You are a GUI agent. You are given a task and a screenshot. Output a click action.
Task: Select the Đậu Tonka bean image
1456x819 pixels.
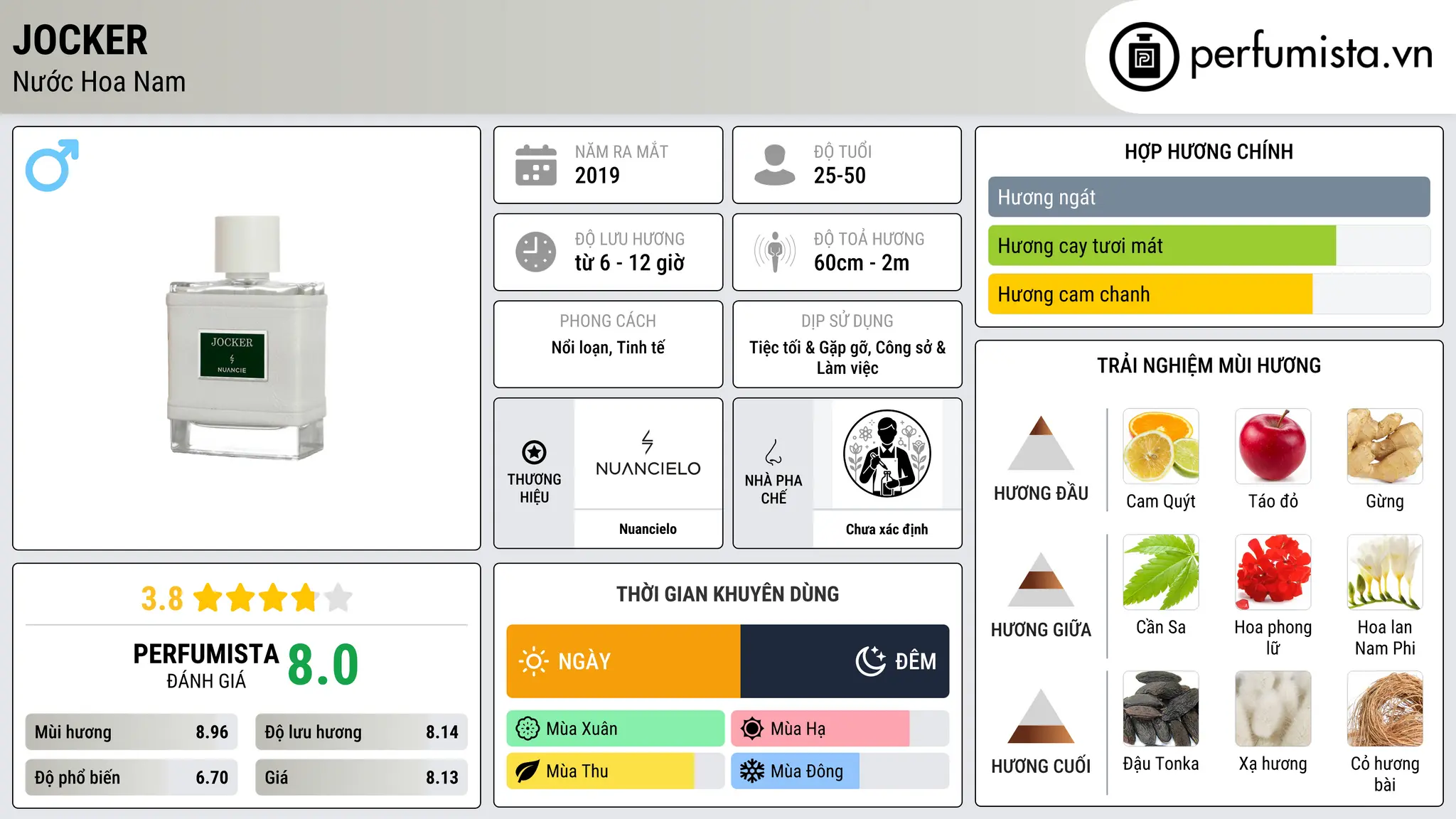[x=1161, y=709]
